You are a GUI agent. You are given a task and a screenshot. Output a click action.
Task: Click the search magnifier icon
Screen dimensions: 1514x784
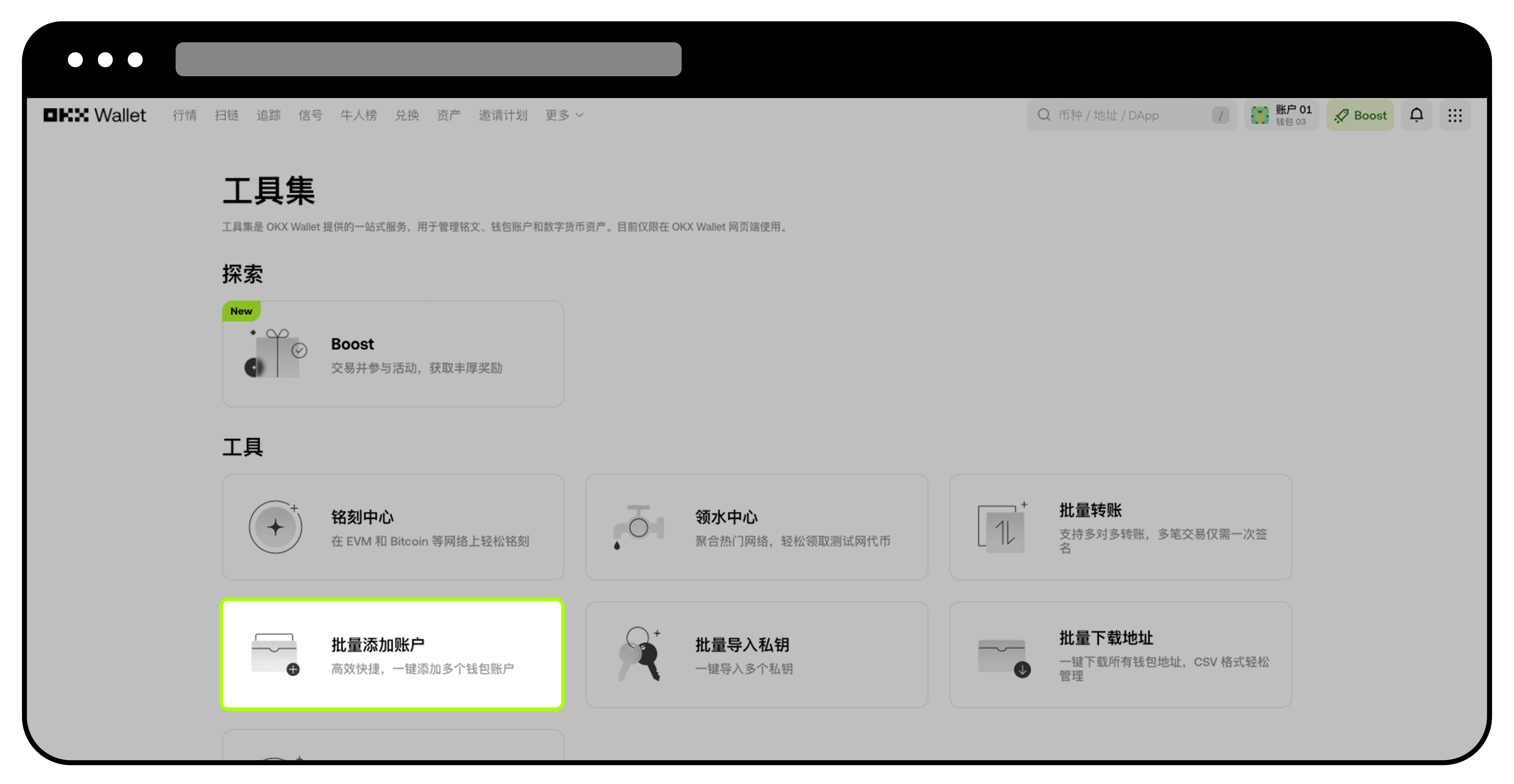click(1044, 115)
